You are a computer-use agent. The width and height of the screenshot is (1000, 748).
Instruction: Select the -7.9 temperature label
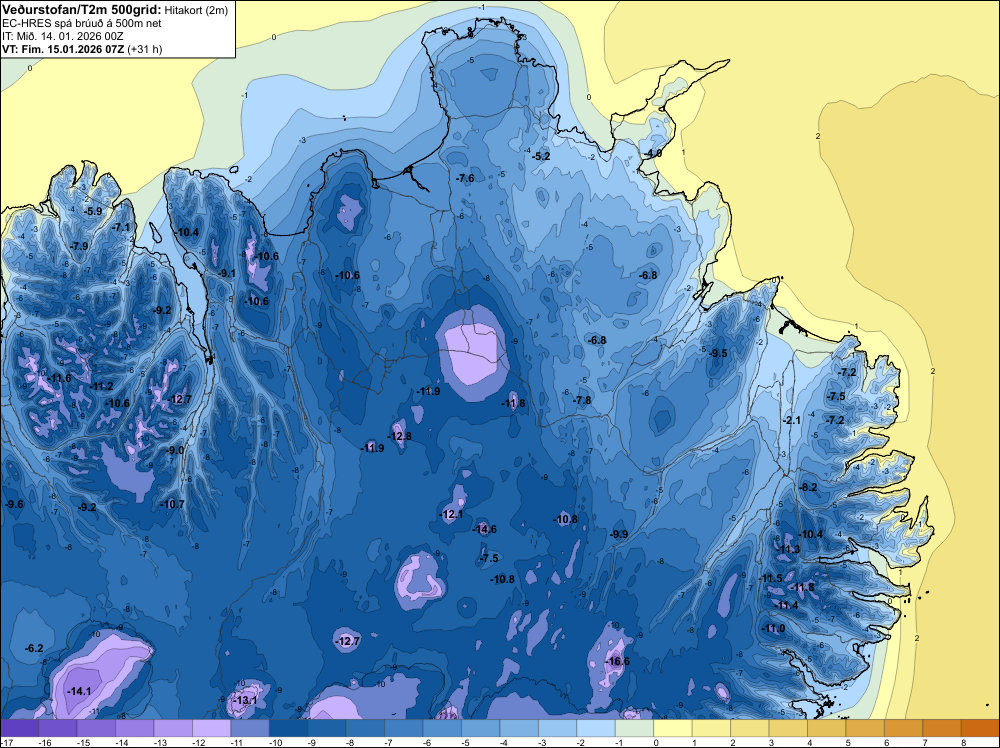coord(79,246)
